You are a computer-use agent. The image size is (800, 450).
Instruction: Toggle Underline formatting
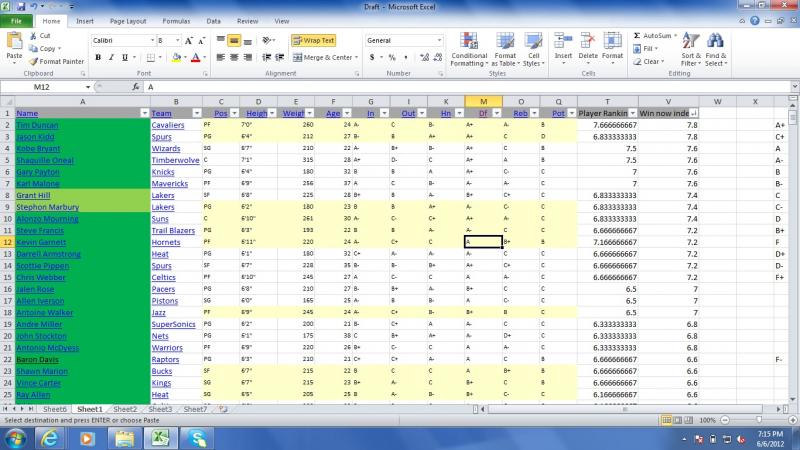tap(124, 58)
